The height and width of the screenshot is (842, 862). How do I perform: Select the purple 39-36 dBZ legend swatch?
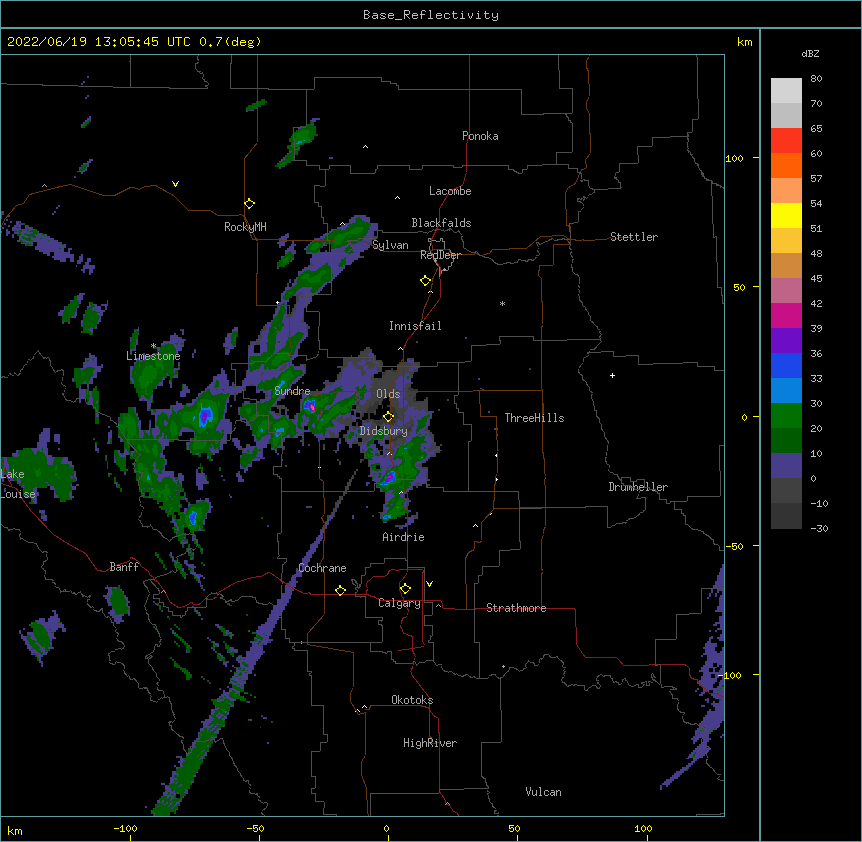pos(786,341)
